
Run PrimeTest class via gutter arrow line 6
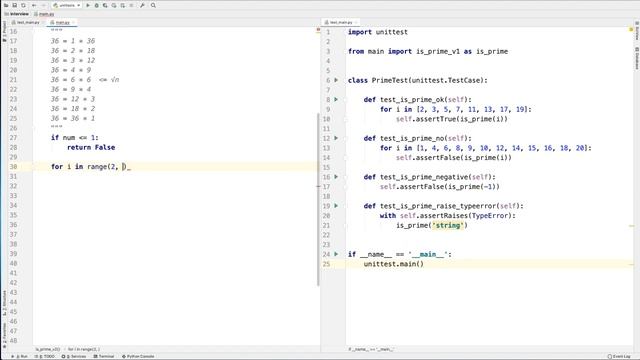click(x=336, y=80)
